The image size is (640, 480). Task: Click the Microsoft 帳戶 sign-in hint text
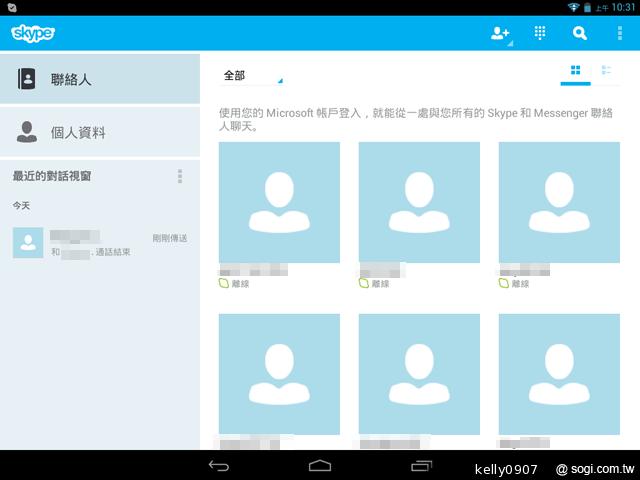pos(416,119)
